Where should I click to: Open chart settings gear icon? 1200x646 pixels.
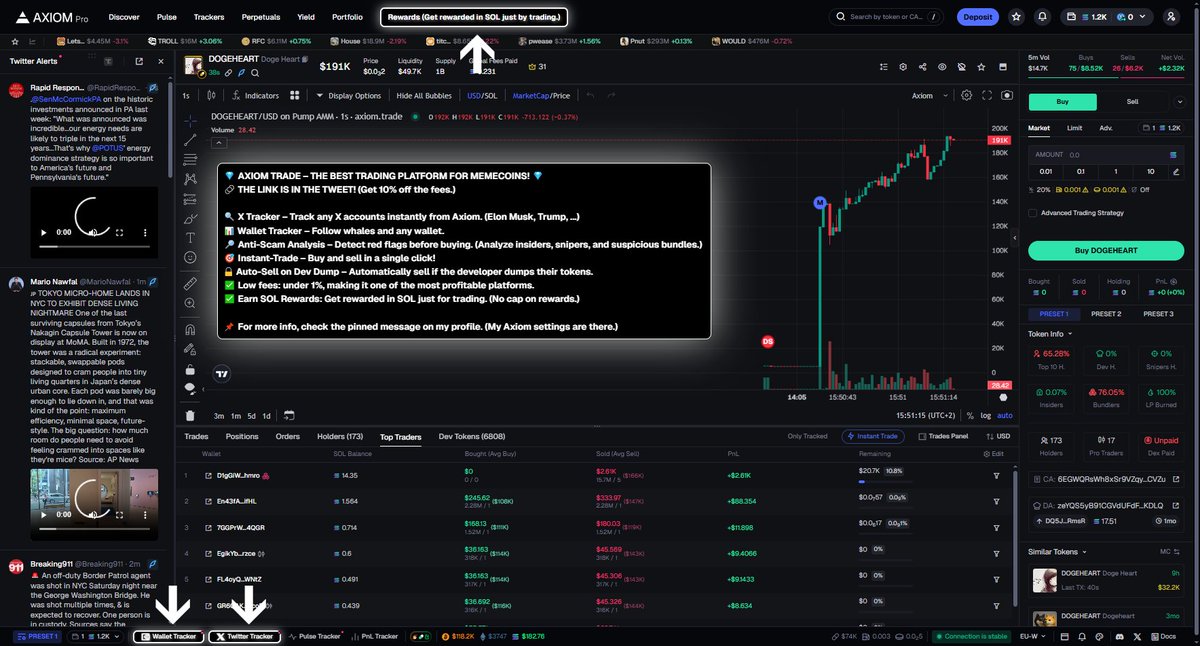(x=966, y=96)
